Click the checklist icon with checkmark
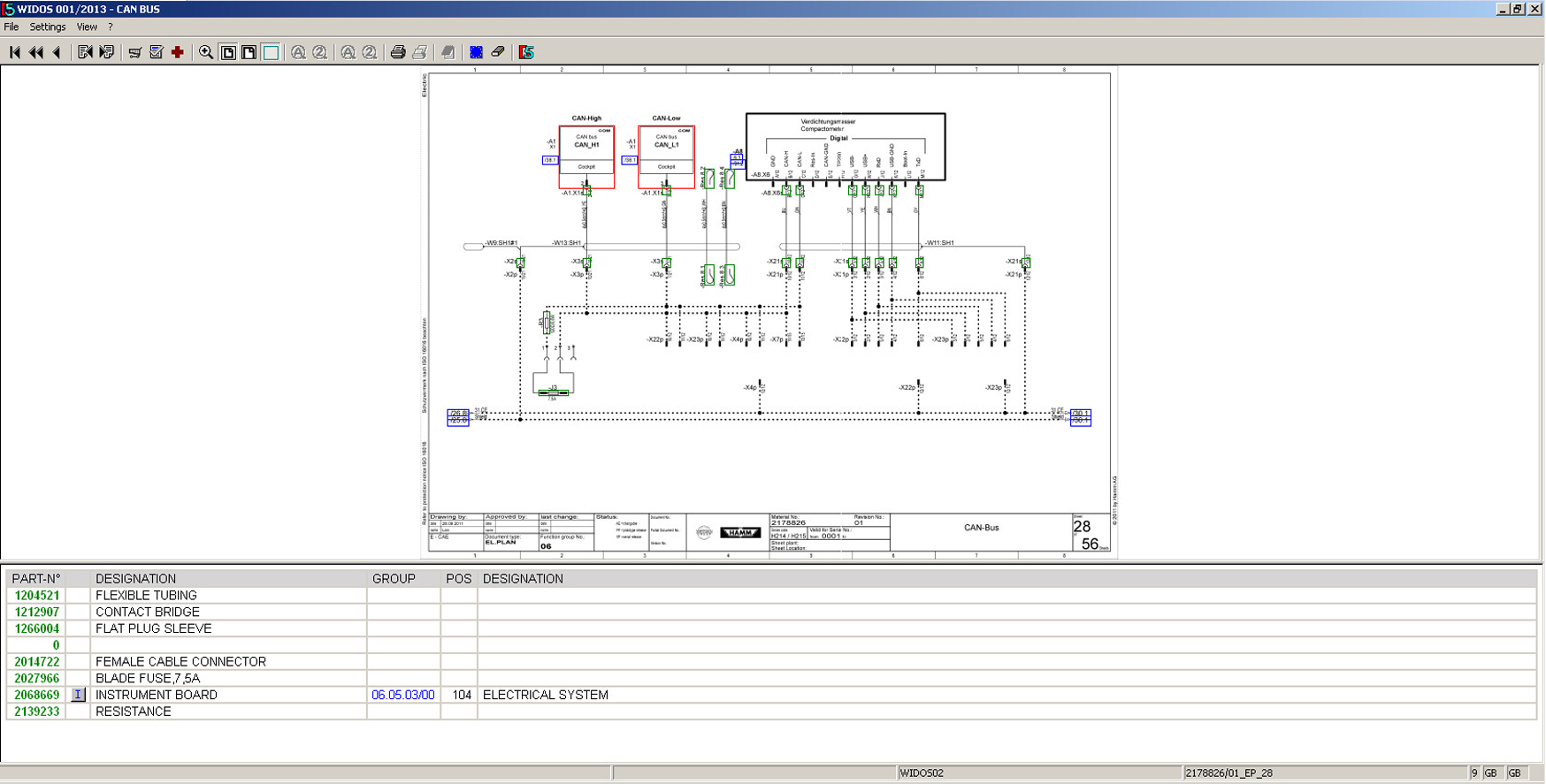The image size is (1546, 784). [x=157, y=52]
